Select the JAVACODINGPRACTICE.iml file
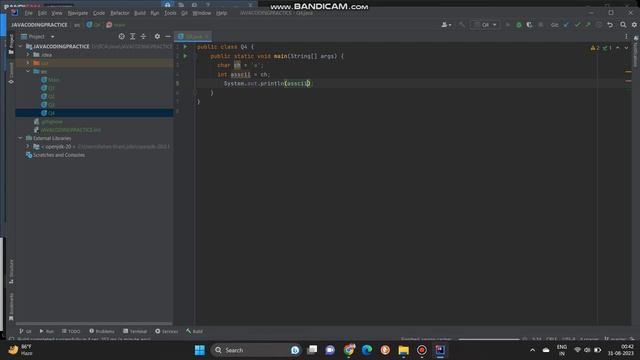 (67, 130)
